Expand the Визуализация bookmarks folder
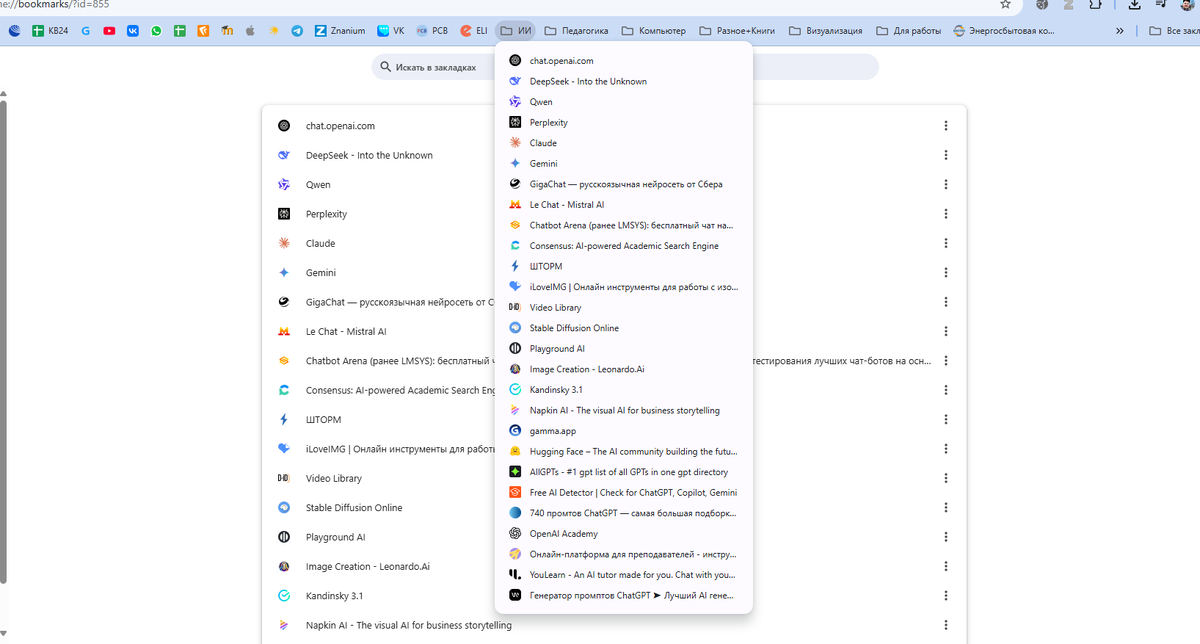1200x644 pixels. [825, 31]
